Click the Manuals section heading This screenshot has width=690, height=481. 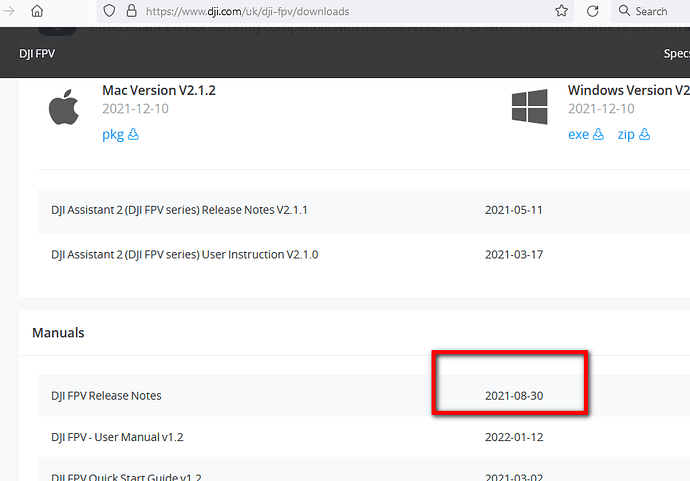(58, 333)
